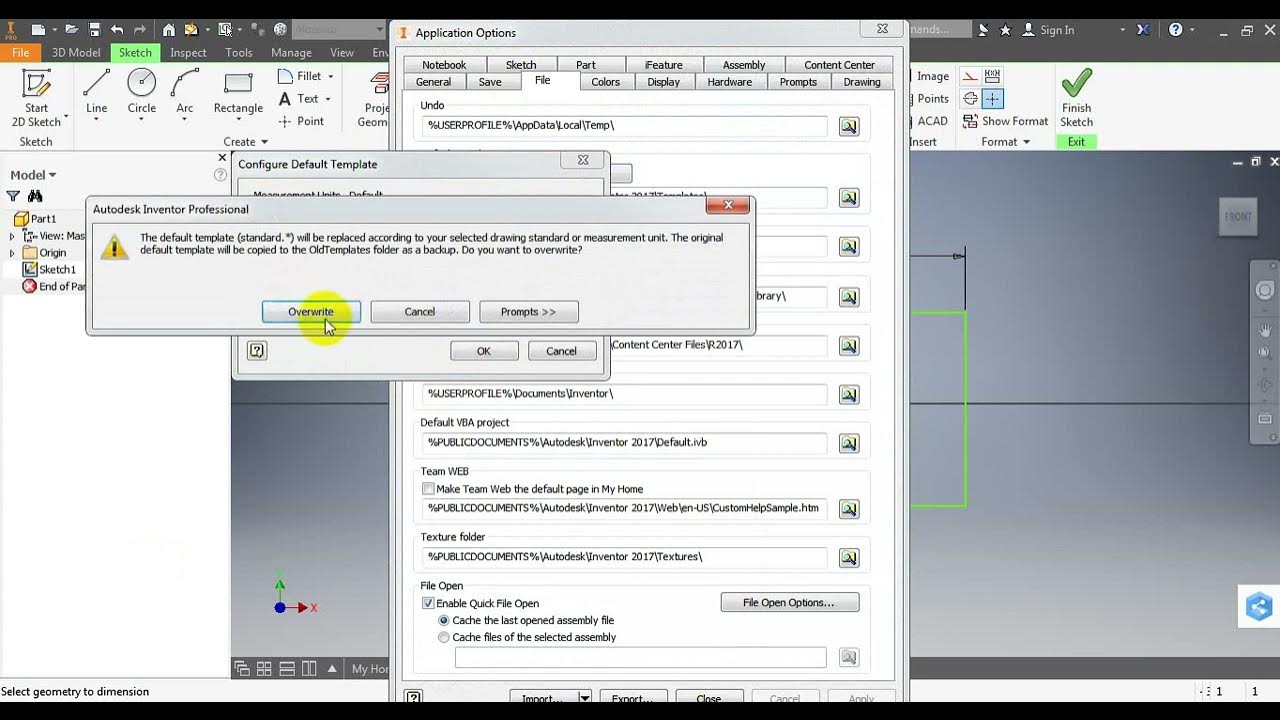Click the find binoculars icon in Model browser
1280x720 pixels.
point(35,196)
